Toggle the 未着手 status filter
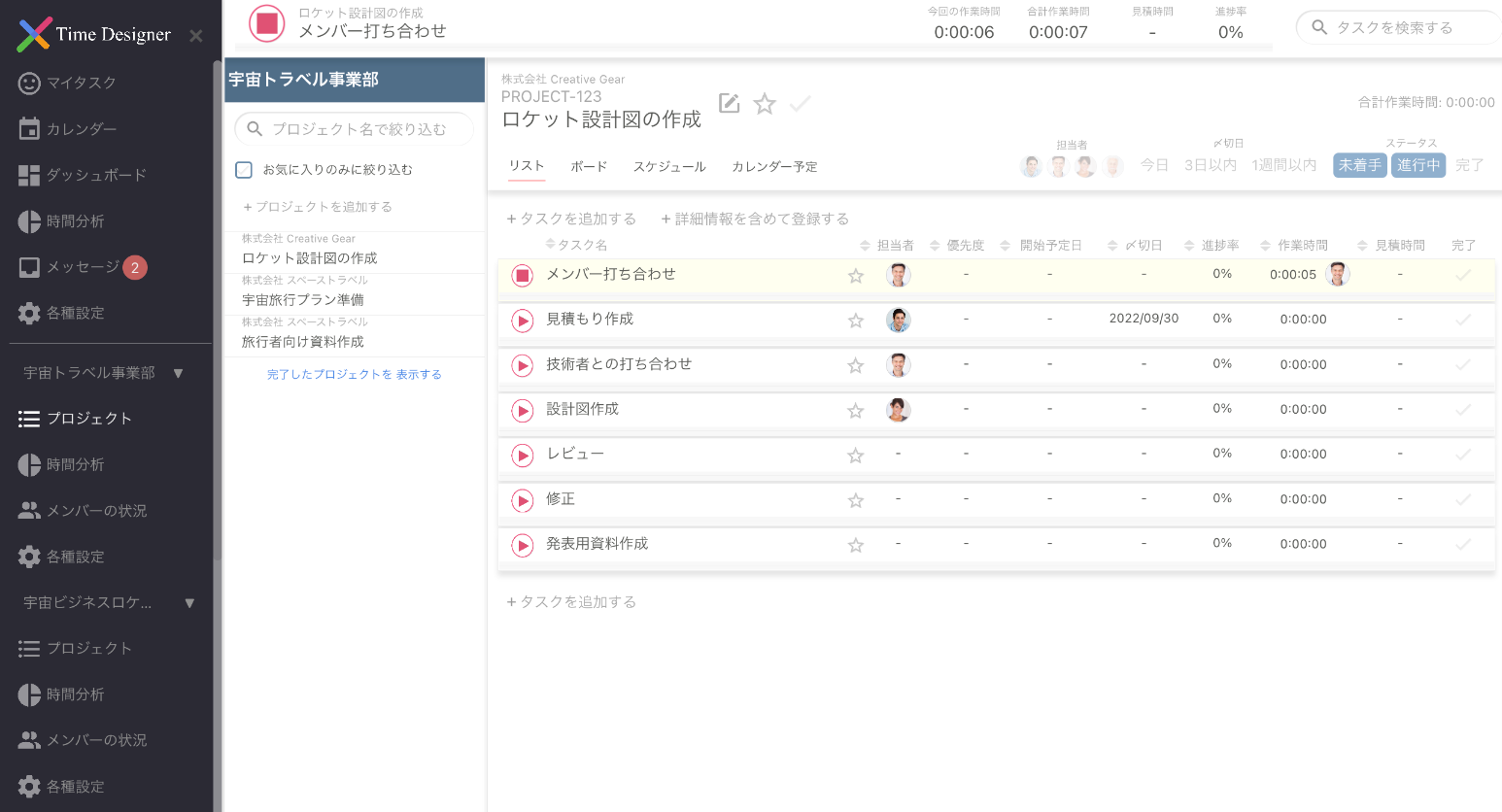 pyautogui.click(x=1359, y=165)
